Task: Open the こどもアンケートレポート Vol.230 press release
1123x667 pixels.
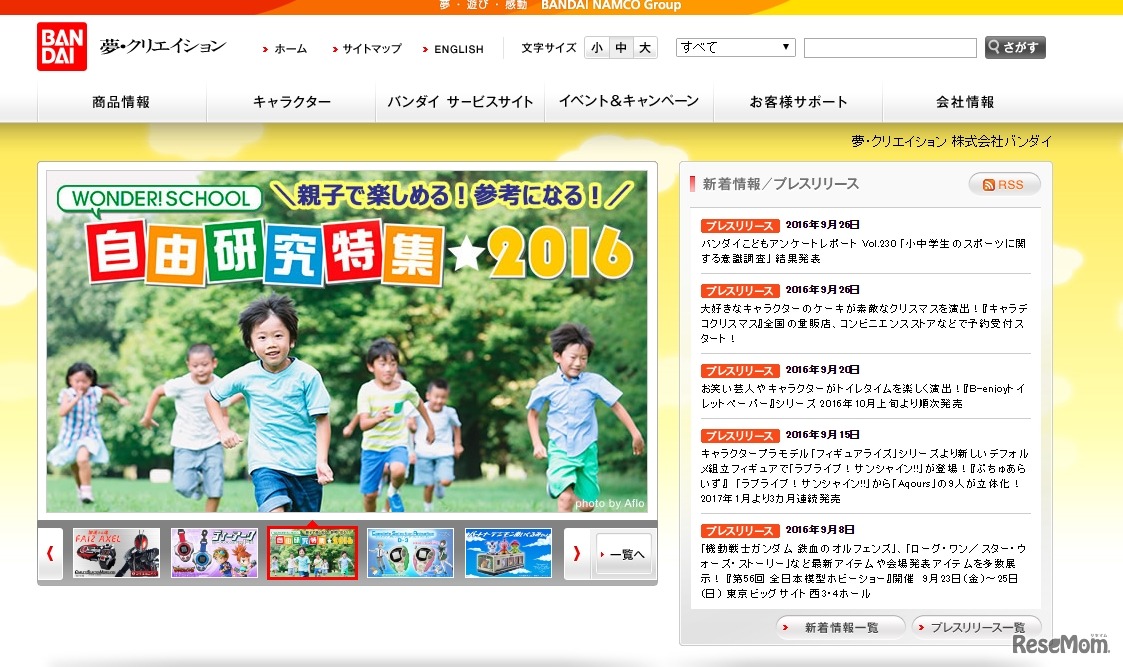Action: [863, 251]
